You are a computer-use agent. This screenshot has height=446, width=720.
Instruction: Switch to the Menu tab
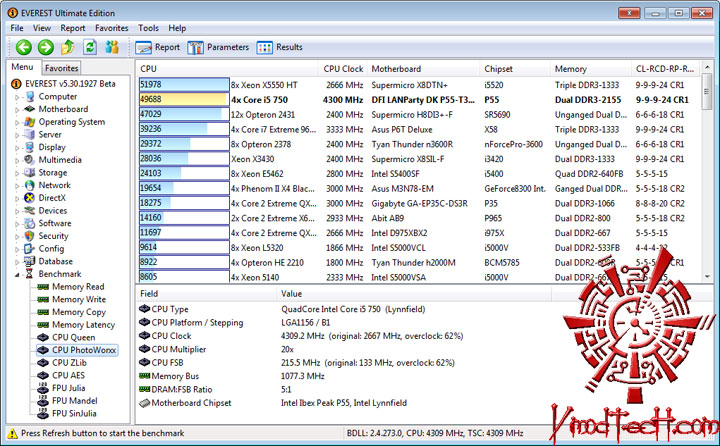22,67
